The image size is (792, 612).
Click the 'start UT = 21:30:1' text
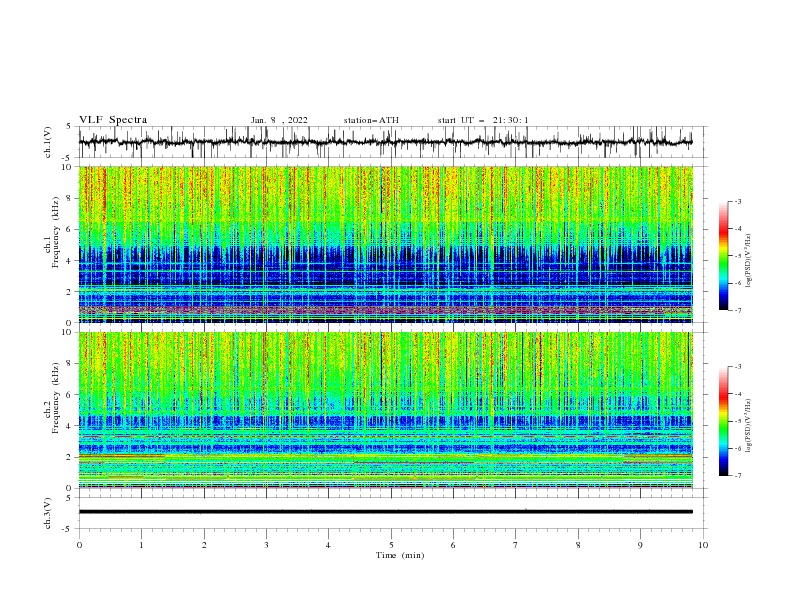[x=483, y=120]
